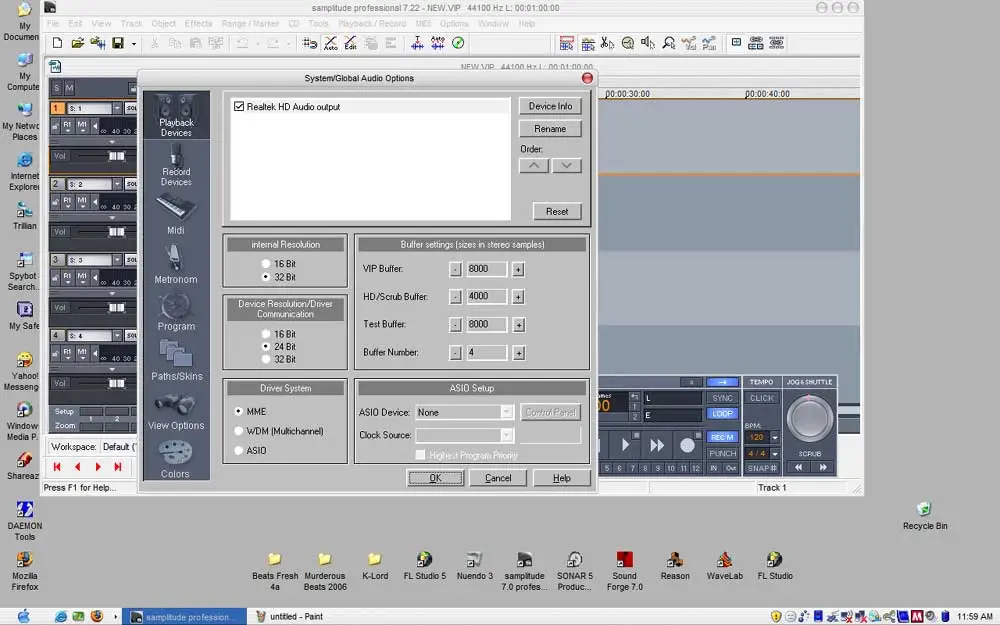Click the Cancel button
1000x625 pixels.
pos(498,478)
